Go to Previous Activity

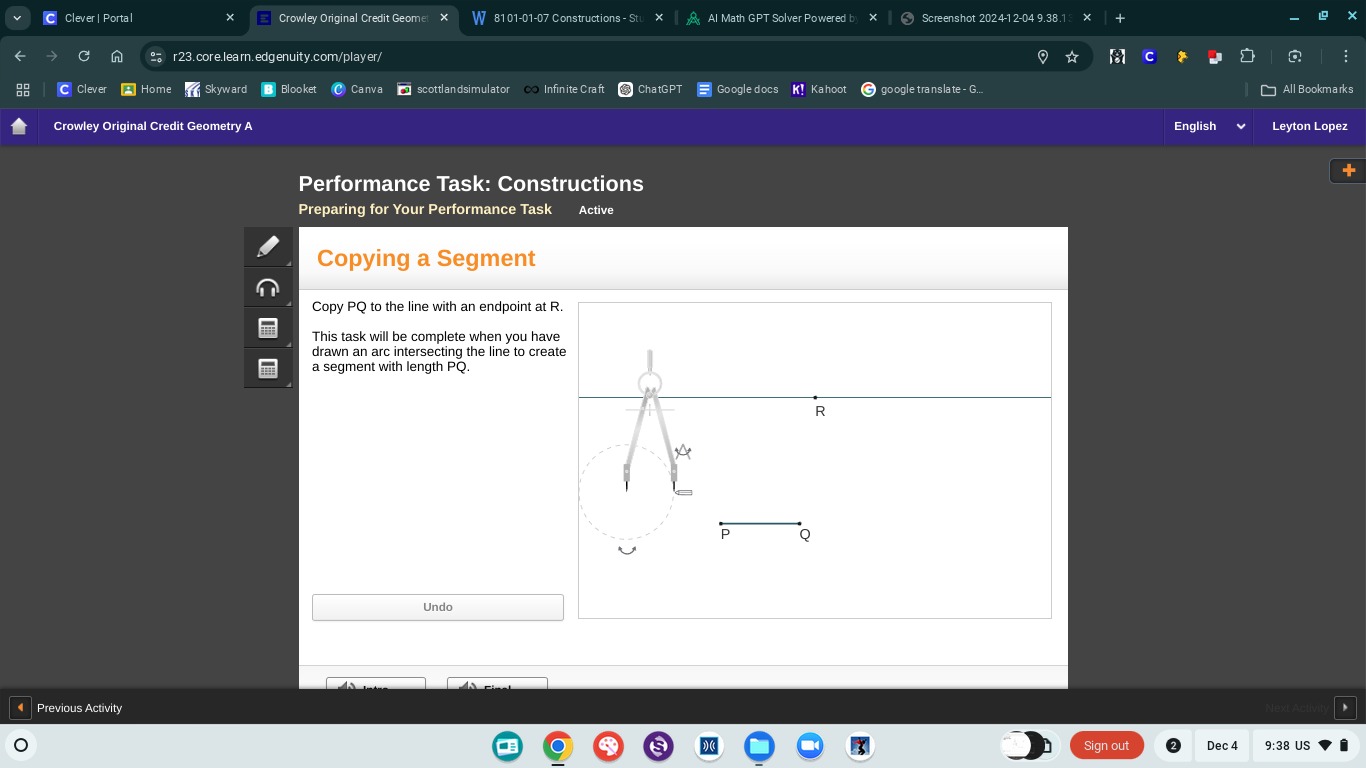coord(67,708)
